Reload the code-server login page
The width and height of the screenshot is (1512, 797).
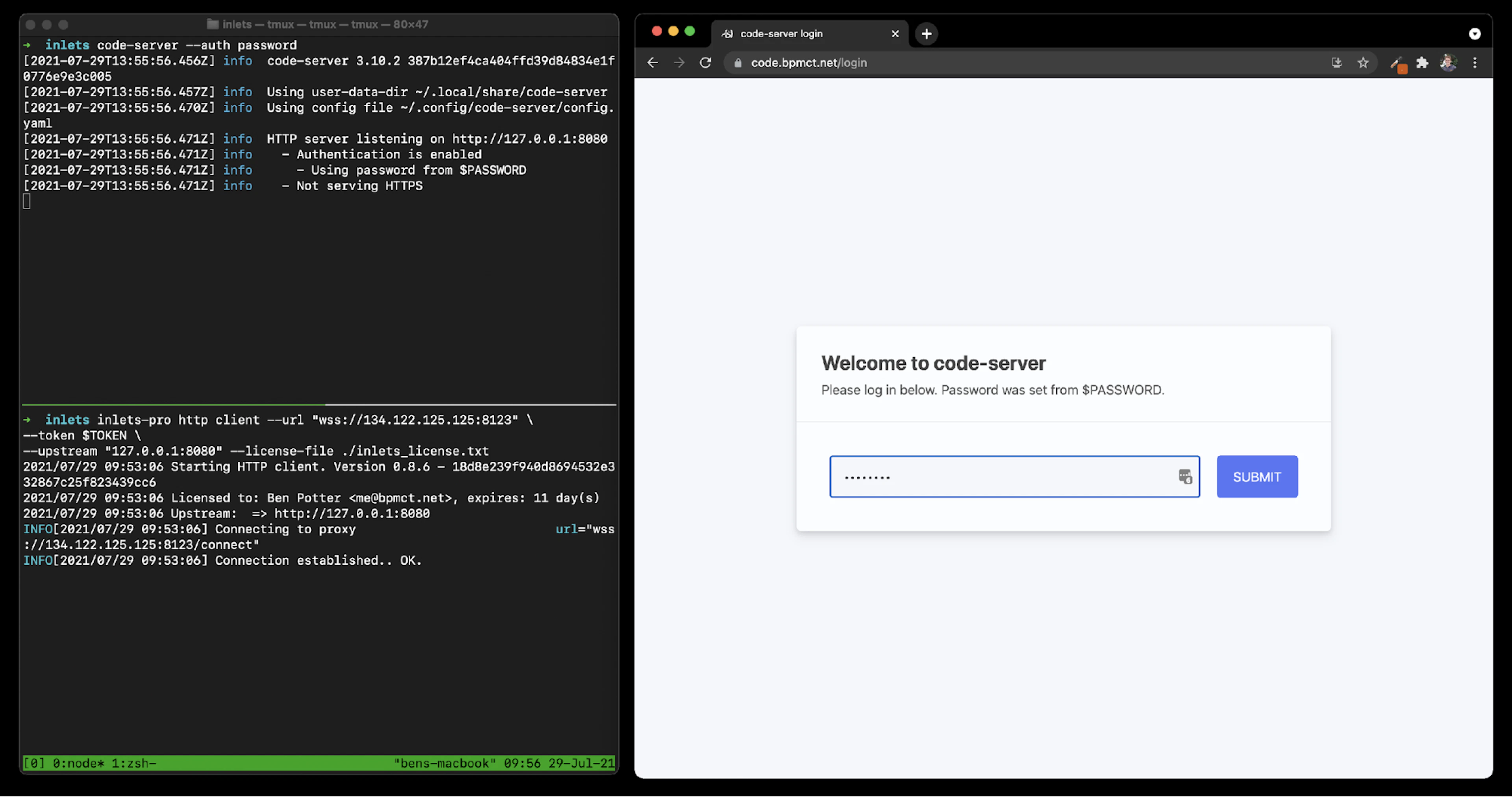coord(706,63)
